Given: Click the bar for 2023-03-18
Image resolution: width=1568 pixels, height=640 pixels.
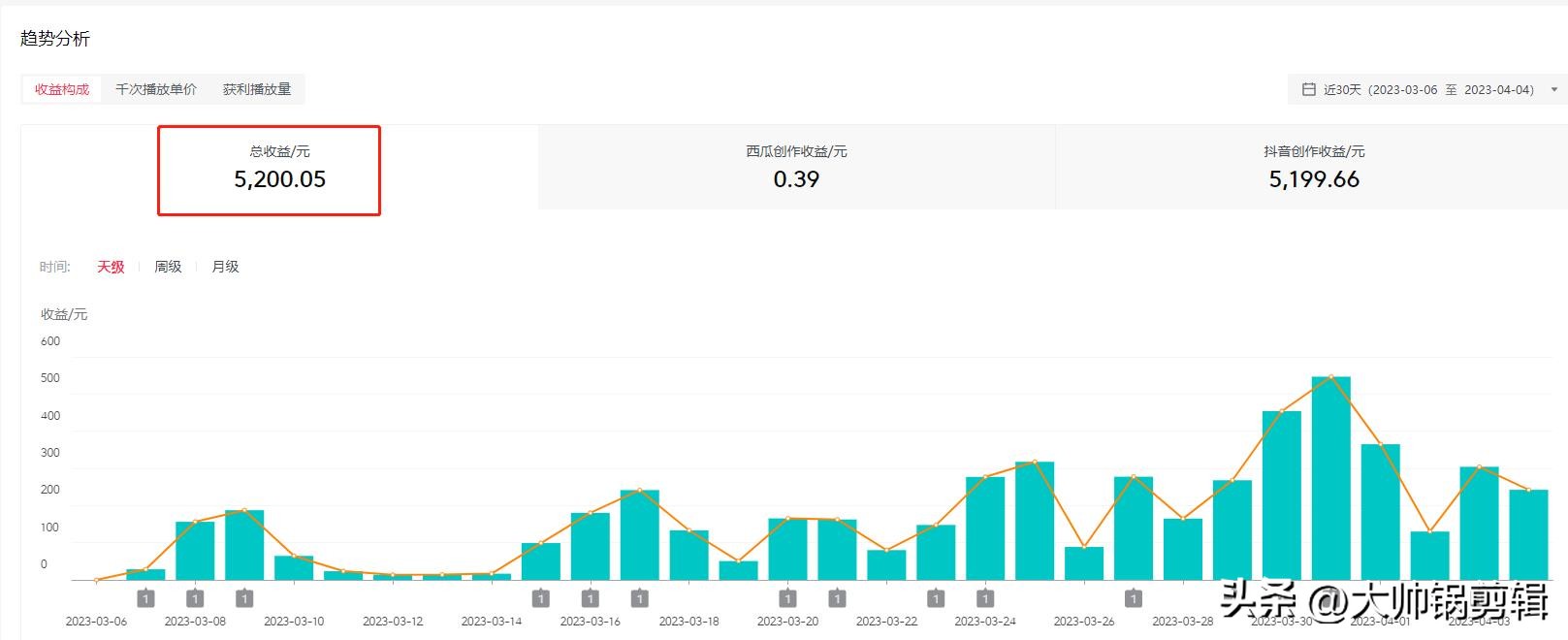Looking at the screenshot, I should pyautogui.click(x=689, y=555).
